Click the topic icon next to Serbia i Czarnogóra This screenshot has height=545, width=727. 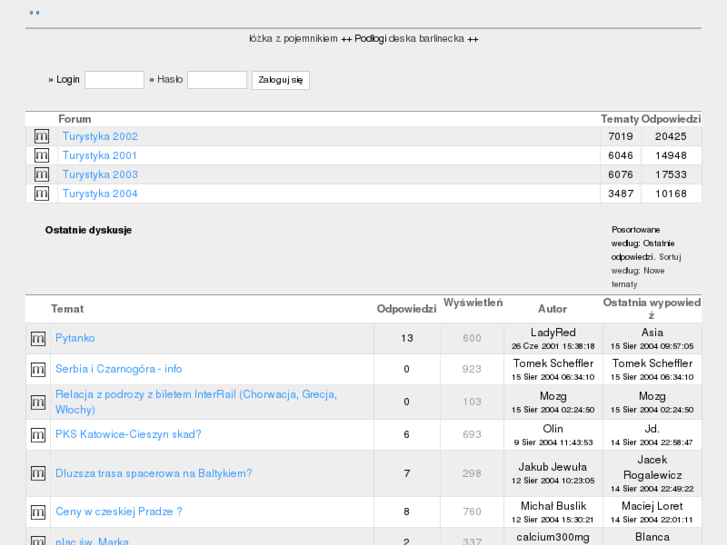(x=38, y=370)
